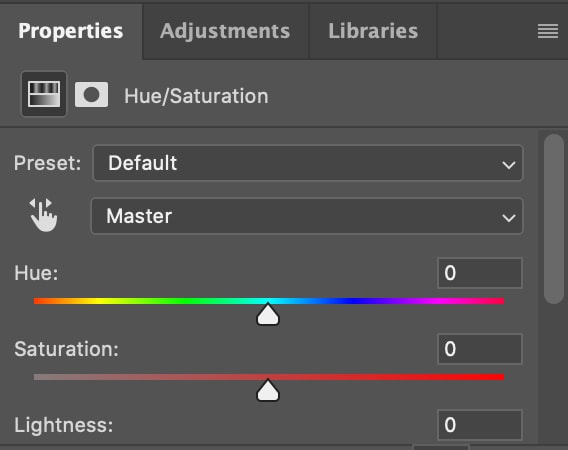
Task: Click the rainbow Hue slider track
Action: [269, 301]
